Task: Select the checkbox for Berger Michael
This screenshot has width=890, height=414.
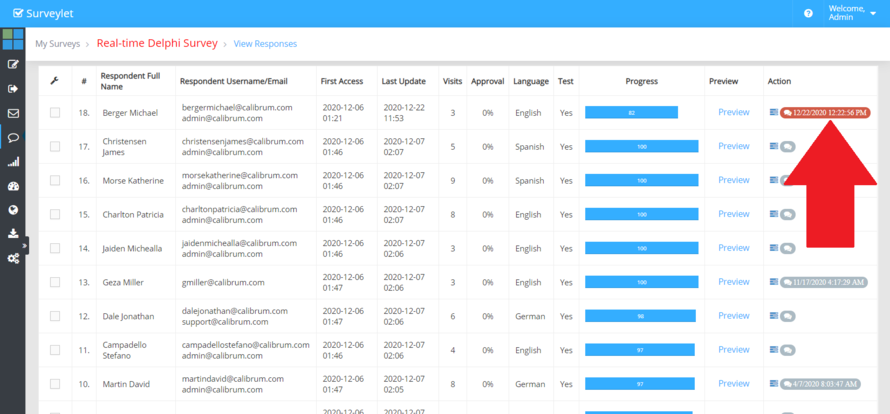Action: [55, 113]
